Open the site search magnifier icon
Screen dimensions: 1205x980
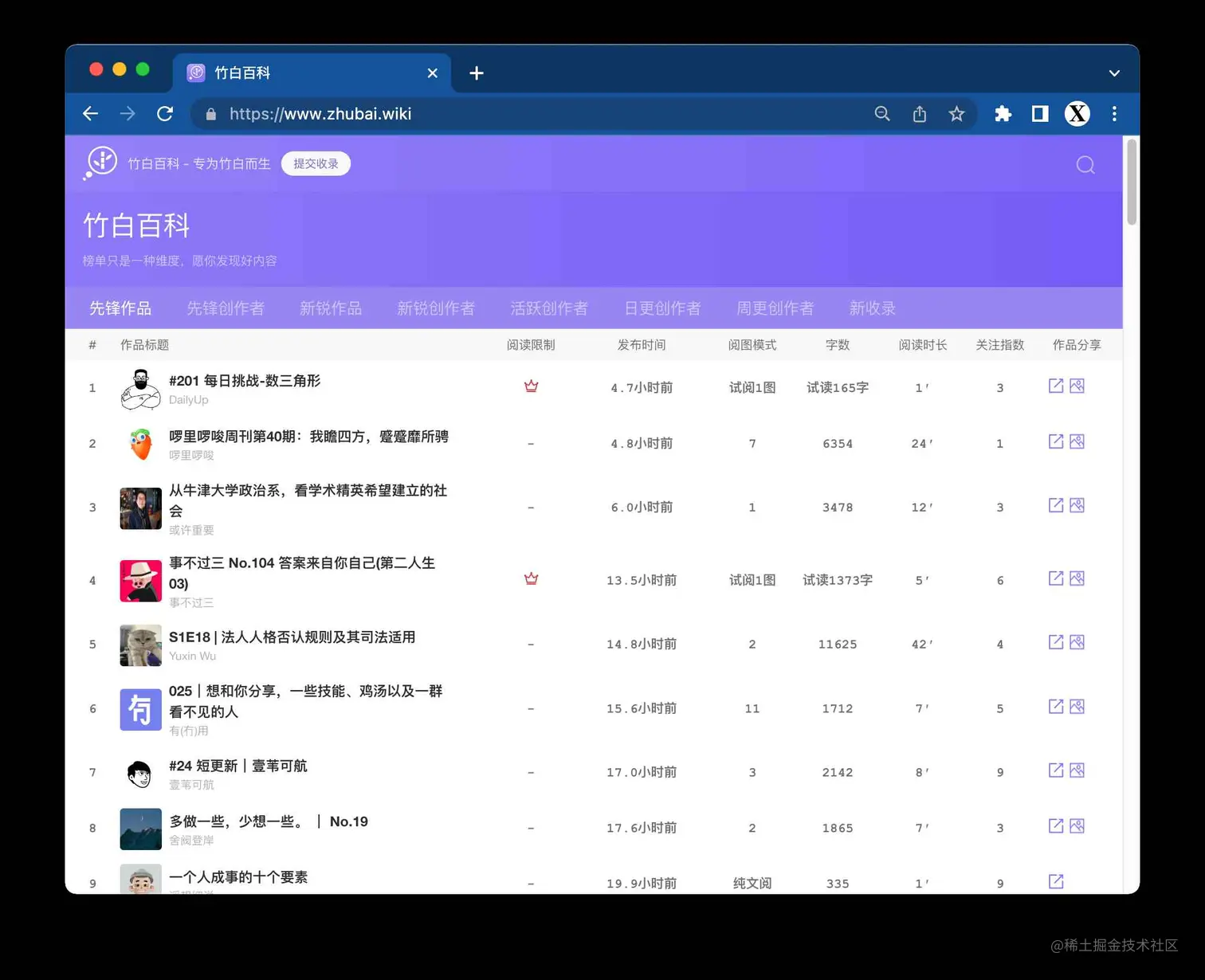coord(1085,165)
